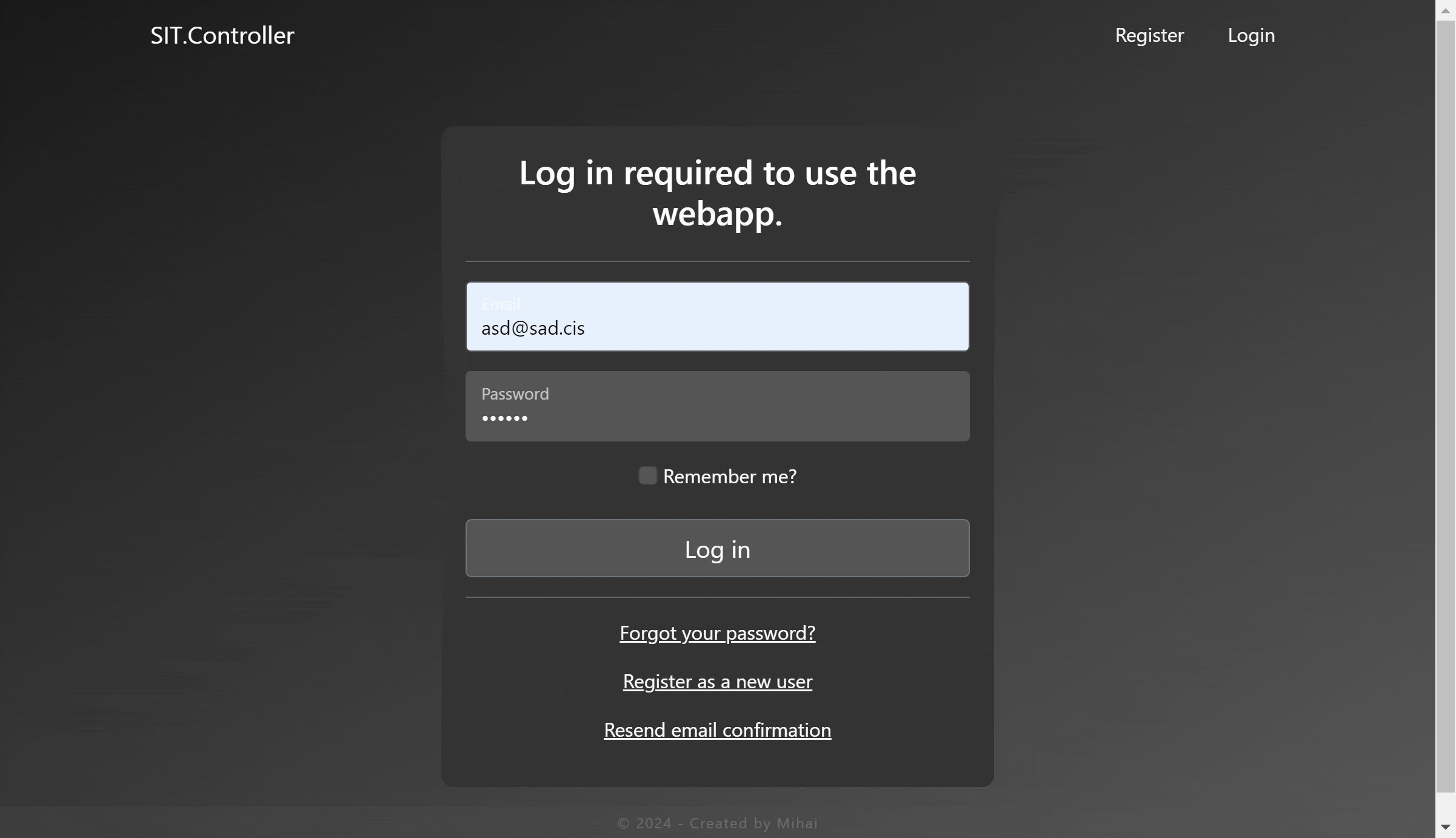This screenshot has height=838, width=1456.
Task: Click the vertical page scrollbar thumb
Action: pos(1446,406)
